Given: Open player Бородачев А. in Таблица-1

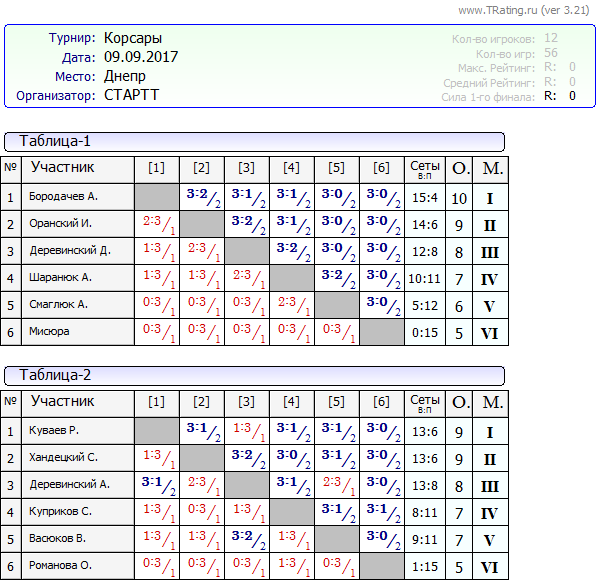Looking at the screenshot, I should (64, 197).
